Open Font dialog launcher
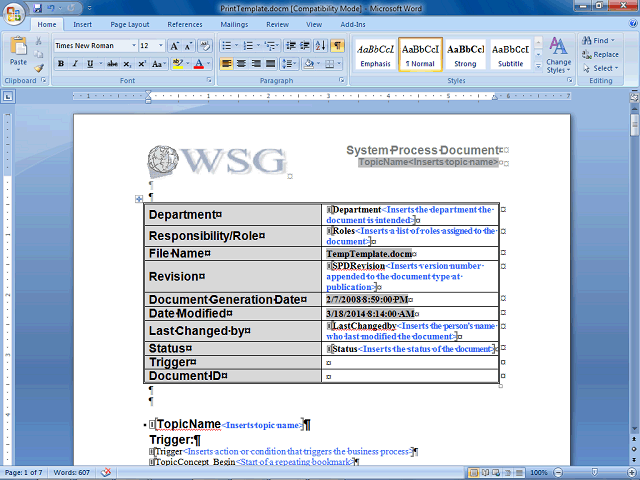640x480 pixels. point(209,80)
